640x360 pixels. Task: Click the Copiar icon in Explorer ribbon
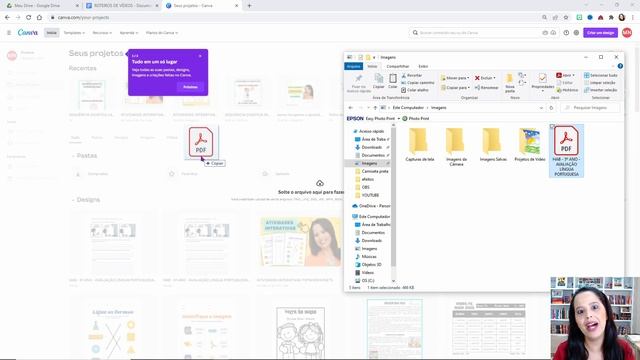coord(379,78)
